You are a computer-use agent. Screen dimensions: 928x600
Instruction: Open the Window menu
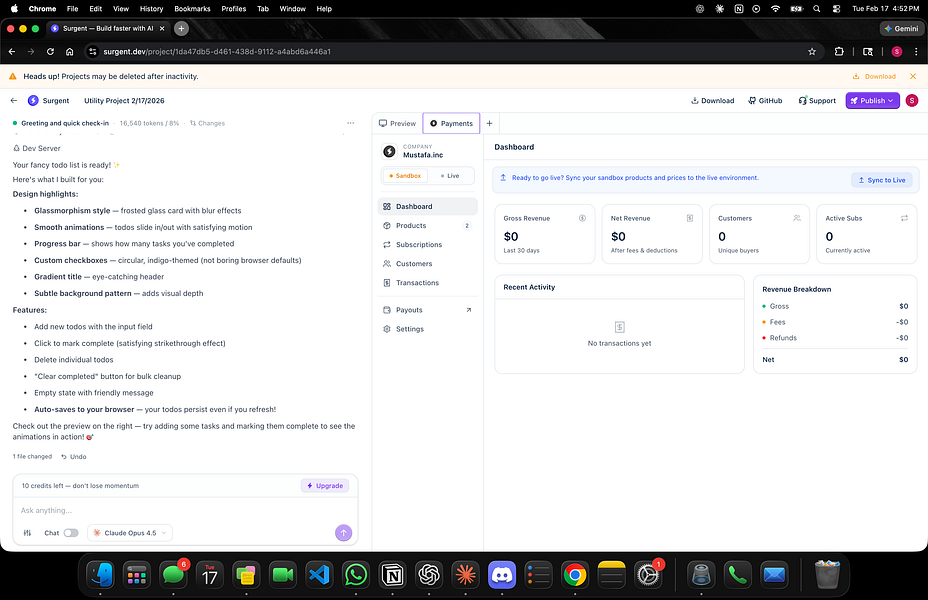pos(292,9)
